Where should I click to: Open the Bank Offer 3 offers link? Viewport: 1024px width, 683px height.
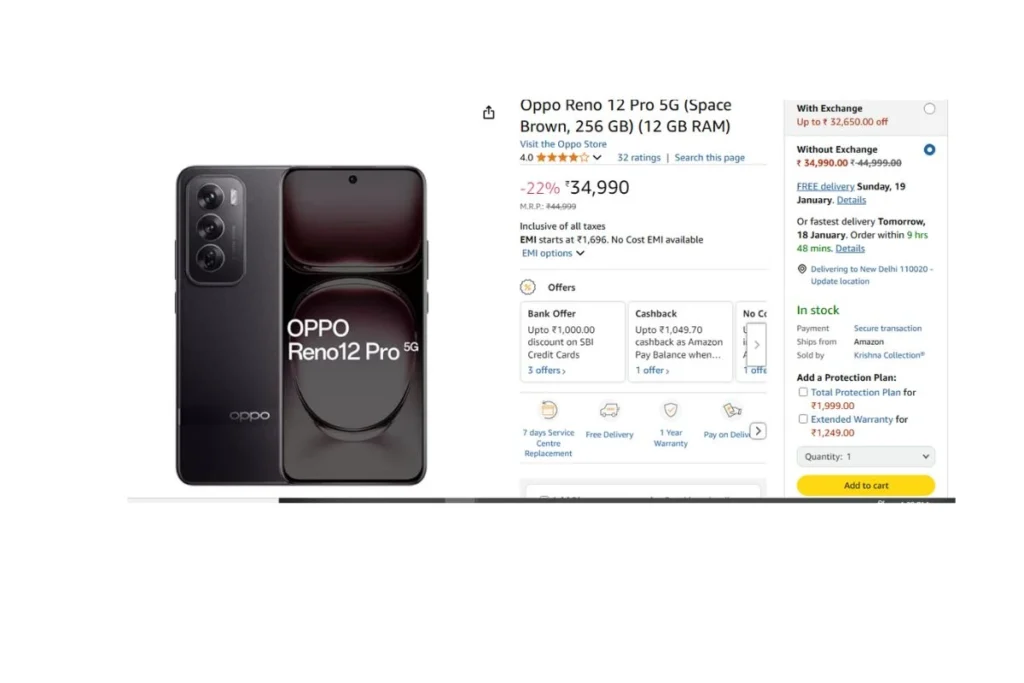pyautogui.click(x=547, y=370)
